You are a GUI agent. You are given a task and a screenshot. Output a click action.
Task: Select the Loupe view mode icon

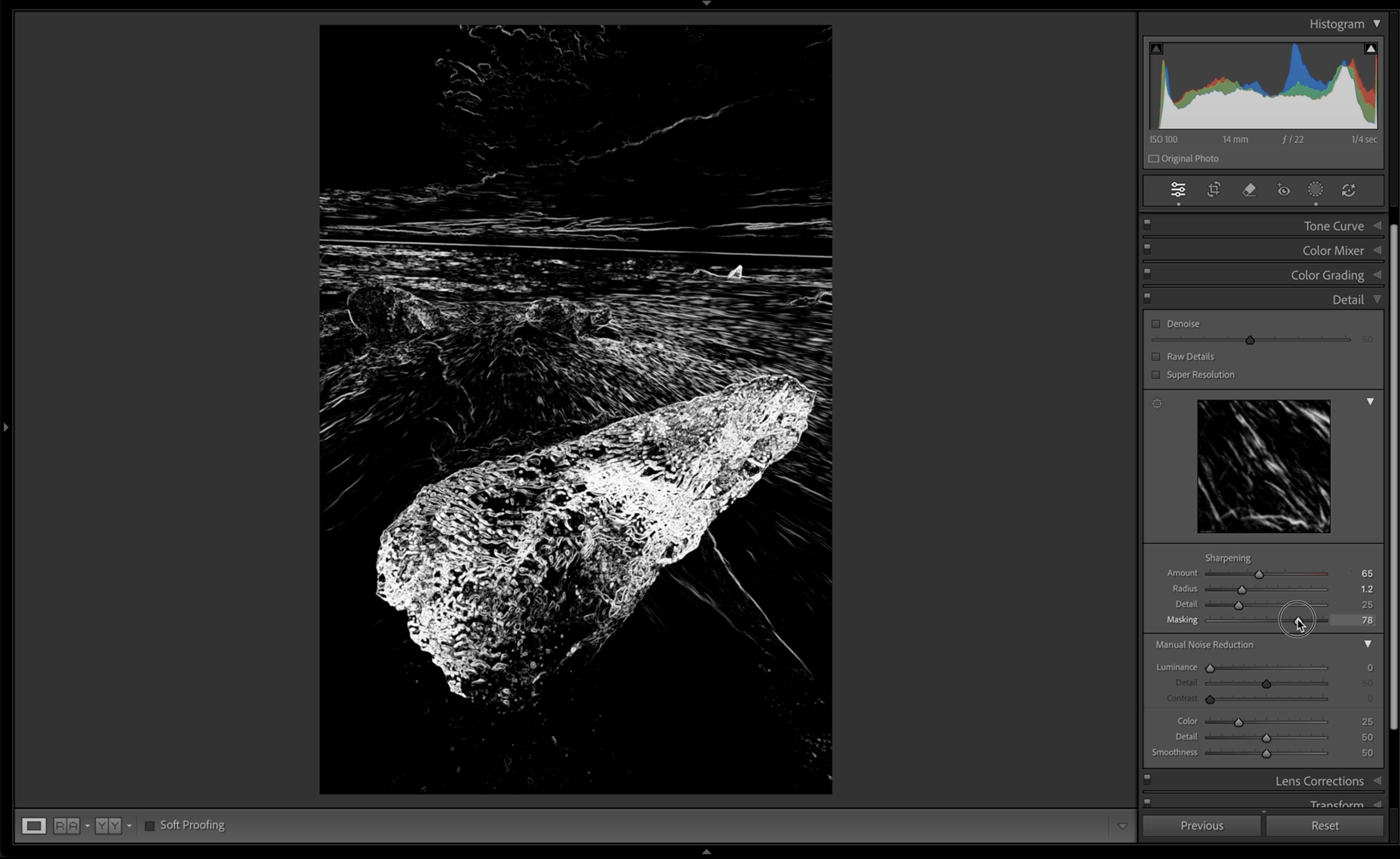pos(34,825)
